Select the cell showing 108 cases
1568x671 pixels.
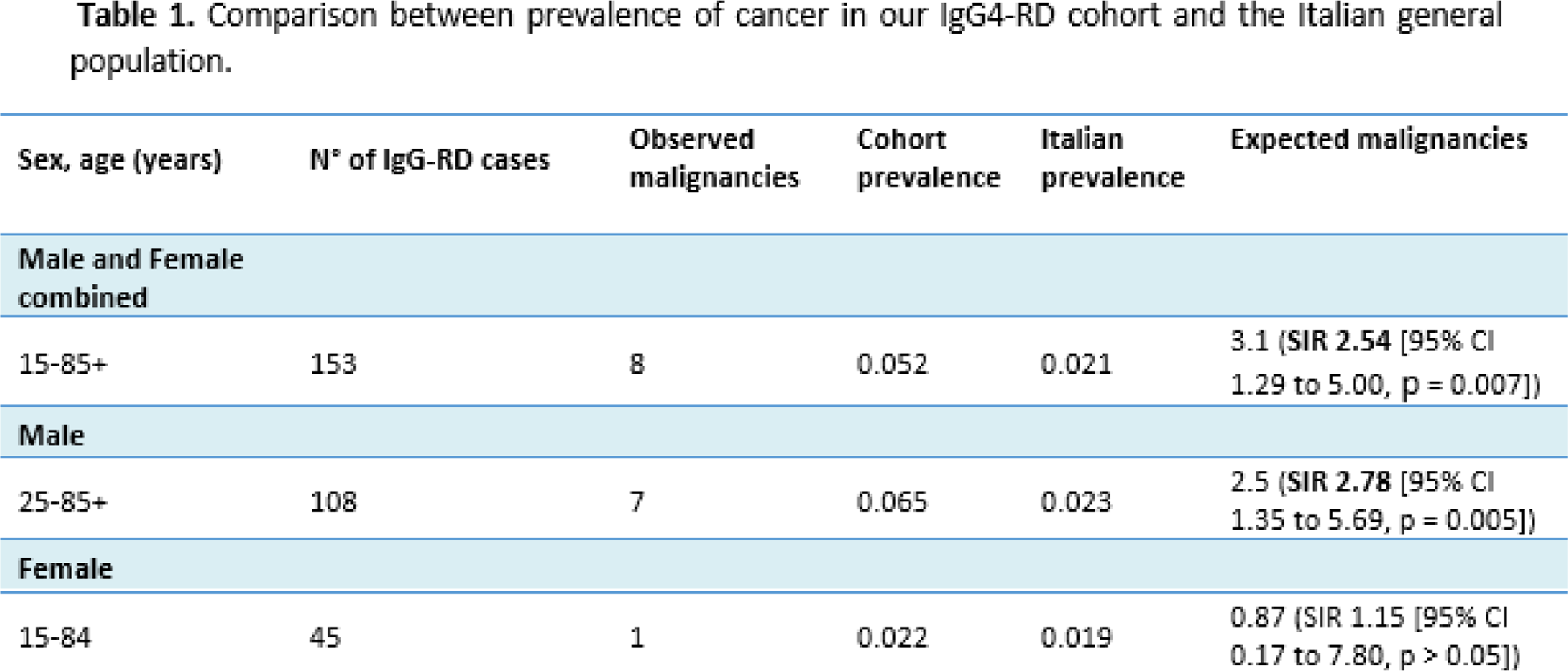(x=333, y=502)
